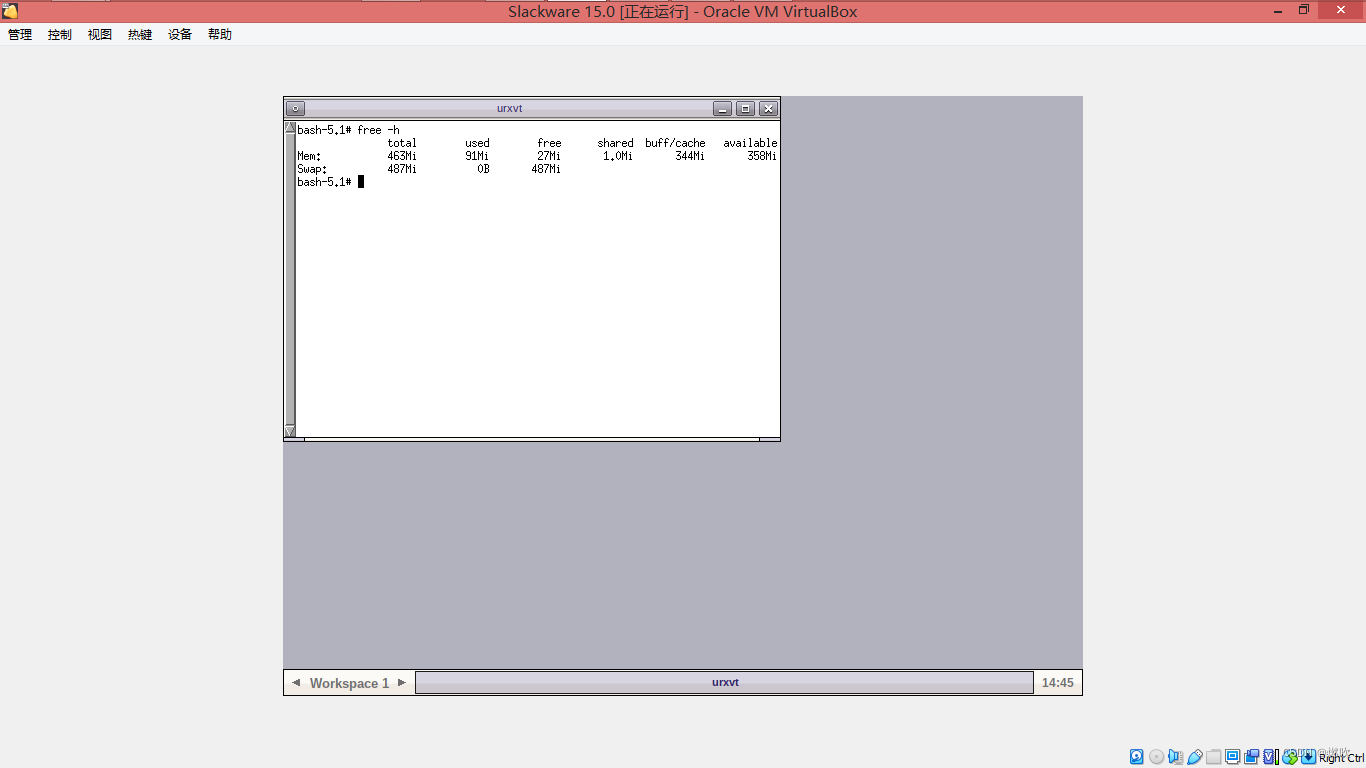The image size is (1366, 768).
Task: Click the 487Mi under the total column
Action: pyautogui.click(x=402, y=169)
